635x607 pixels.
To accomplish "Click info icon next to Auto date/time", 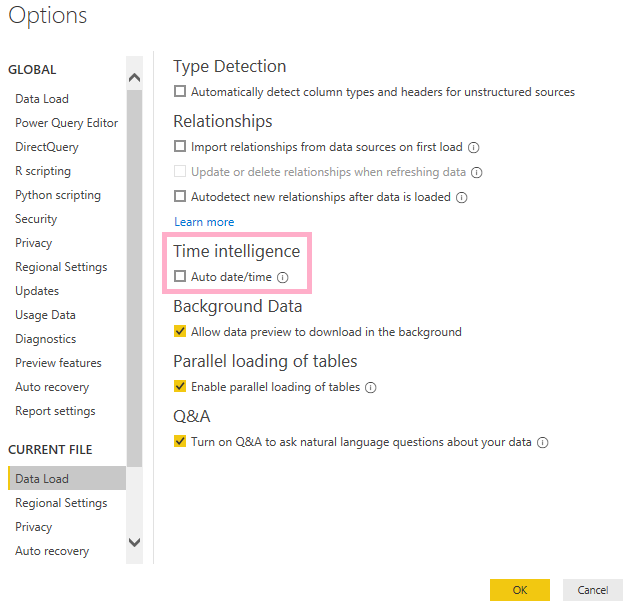I will point(283,277).
